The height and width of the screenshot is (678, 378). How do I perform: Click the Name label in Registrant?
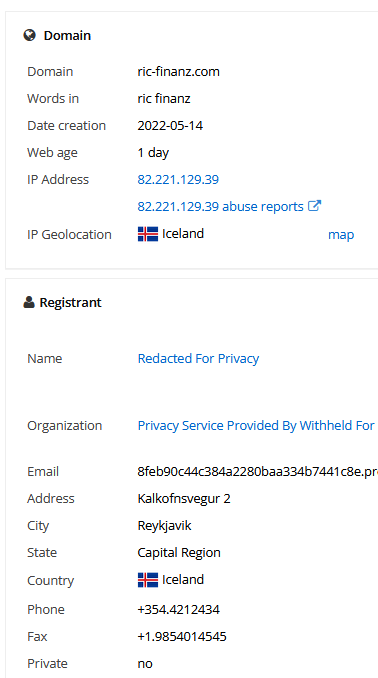pos(45,358)
